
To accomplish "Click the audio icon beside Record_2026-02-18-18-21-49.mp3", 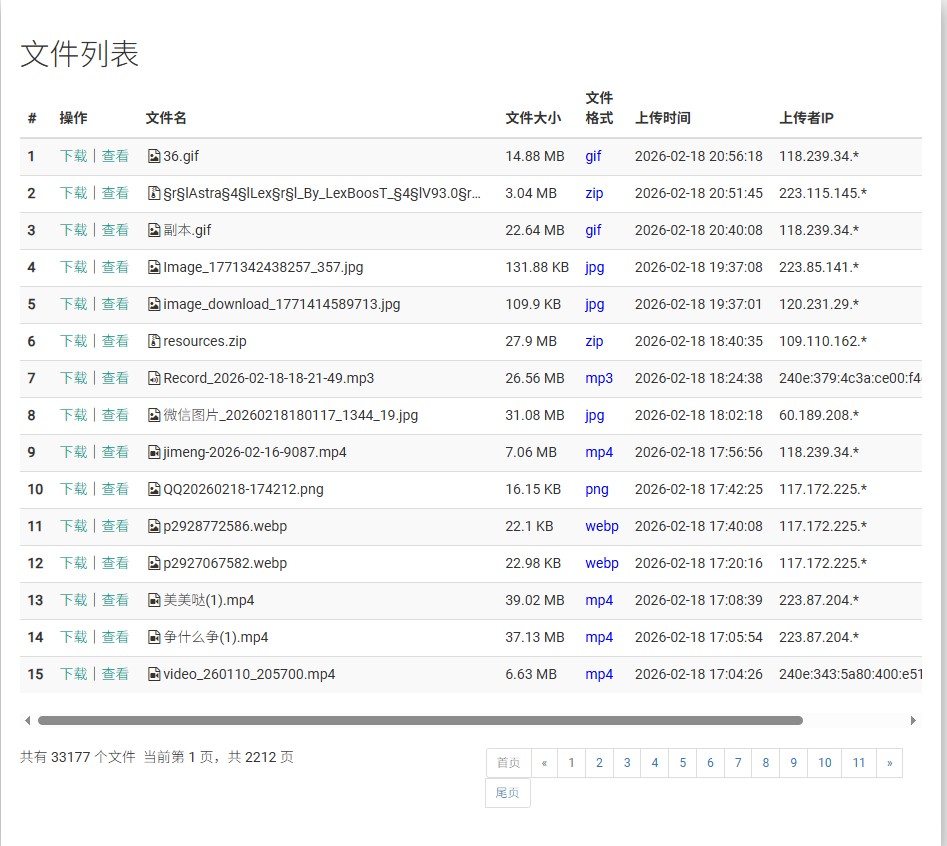I will click(x=154, y=378).
